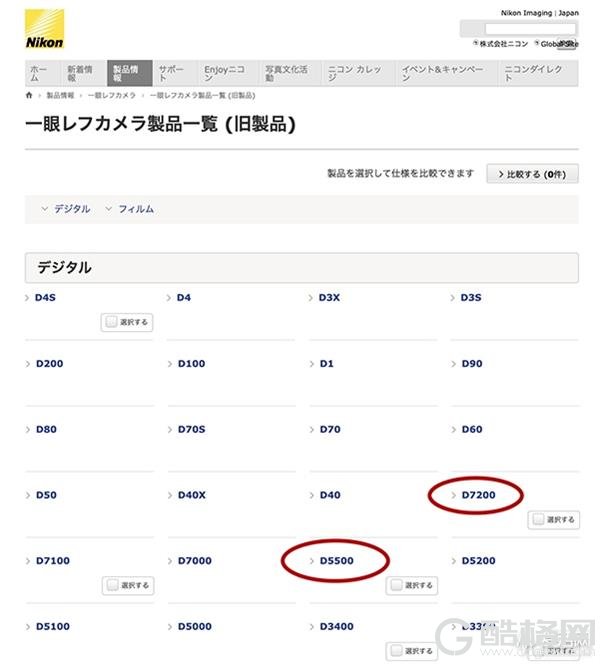
Task: Click the home icon in breadcrumb
Action: tap(29, 95)
